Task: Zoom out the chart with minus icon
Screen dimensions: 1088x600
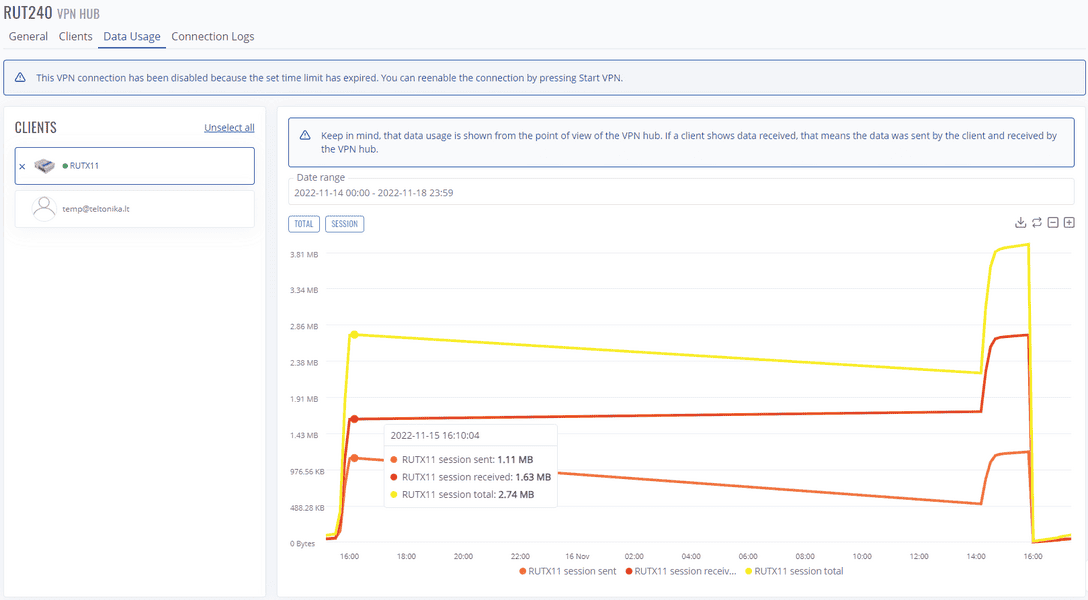Action: click(1053, 222)
